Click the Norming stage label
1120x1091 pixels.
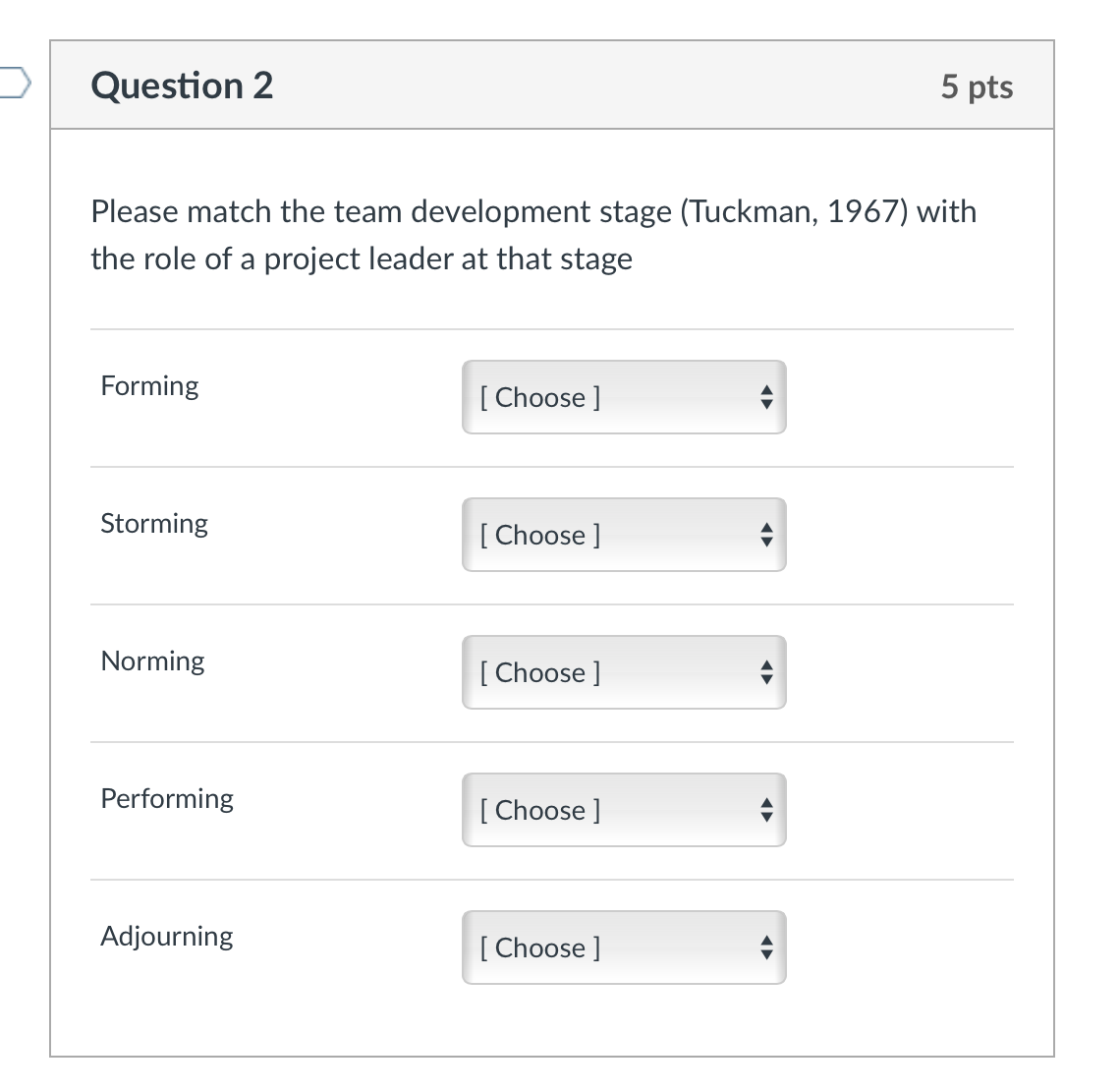[x=152, y=660]
